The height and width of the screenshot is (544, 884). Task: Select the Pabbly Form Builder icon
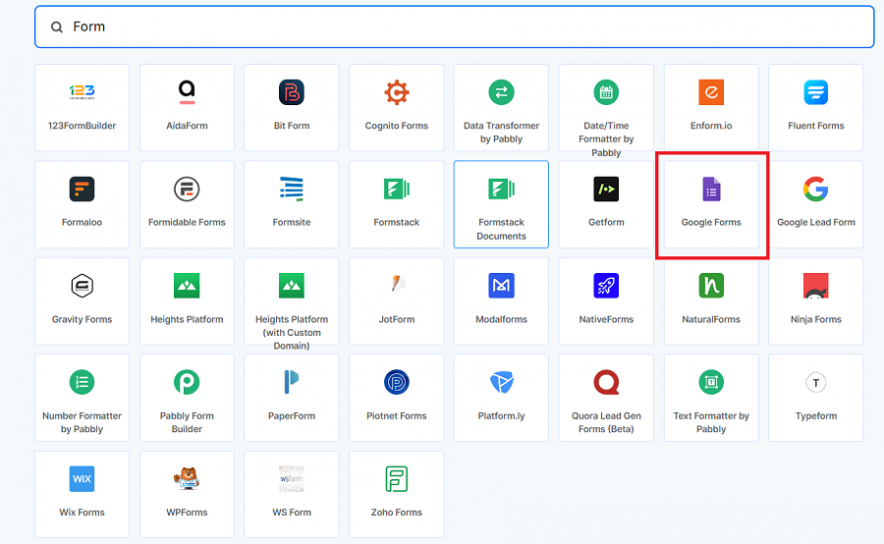click(x=187, y=382)
